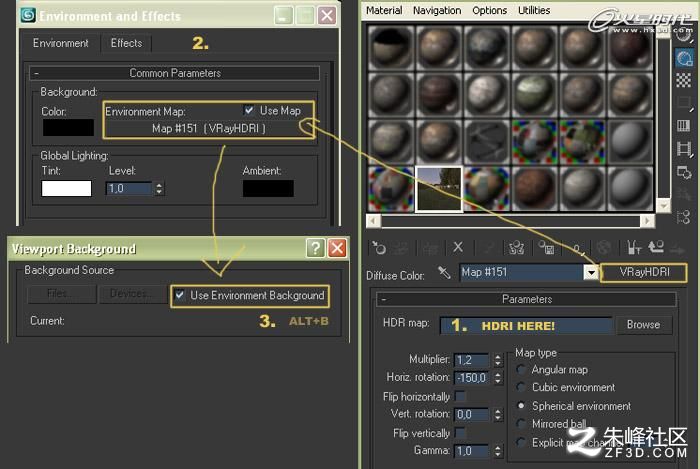The width and height of the screenshot is (700, 469).
Task: Collapse the Common Parameters rollout
Action: click(x=175, y=73)
